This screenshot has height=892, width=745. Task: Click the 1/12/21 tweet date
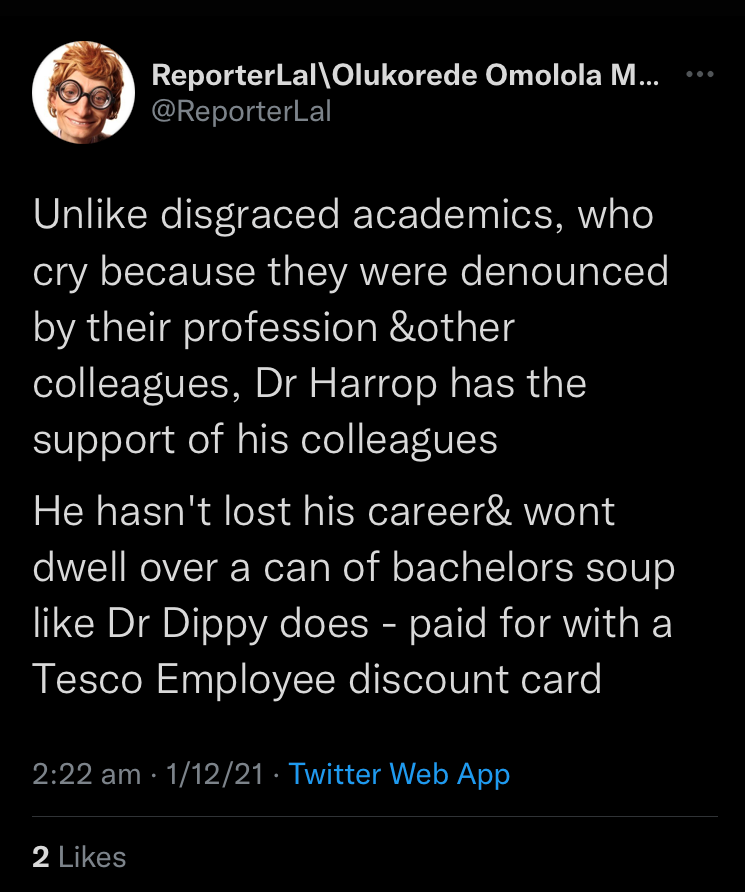pos(215,774)
